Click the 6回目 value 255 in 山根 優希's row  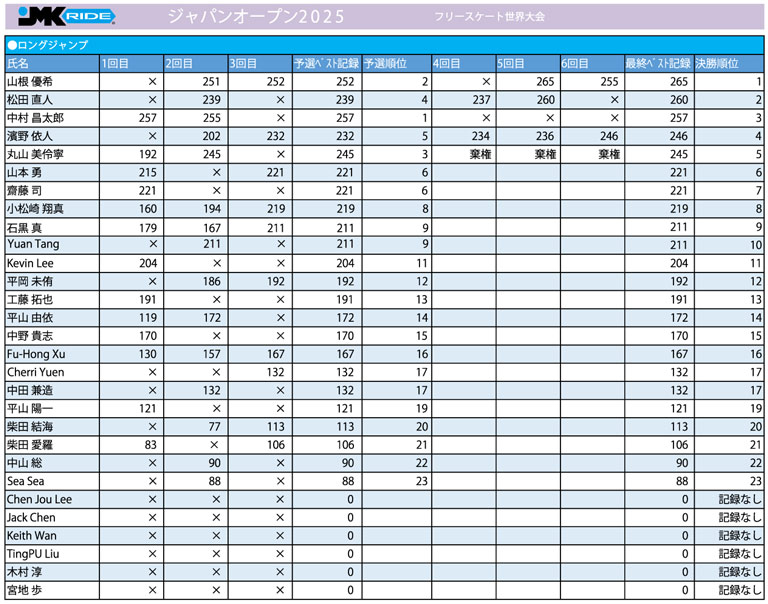pos(609,82)
